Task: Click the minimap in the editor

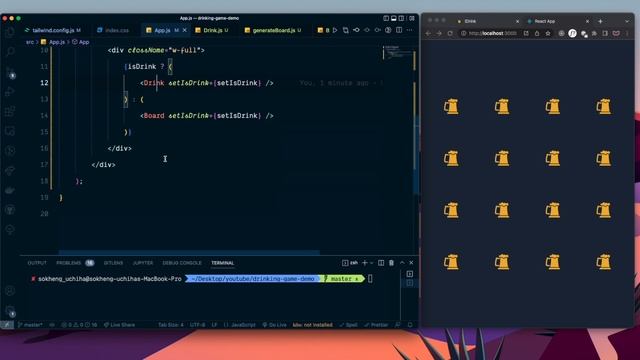Action: 398,54
